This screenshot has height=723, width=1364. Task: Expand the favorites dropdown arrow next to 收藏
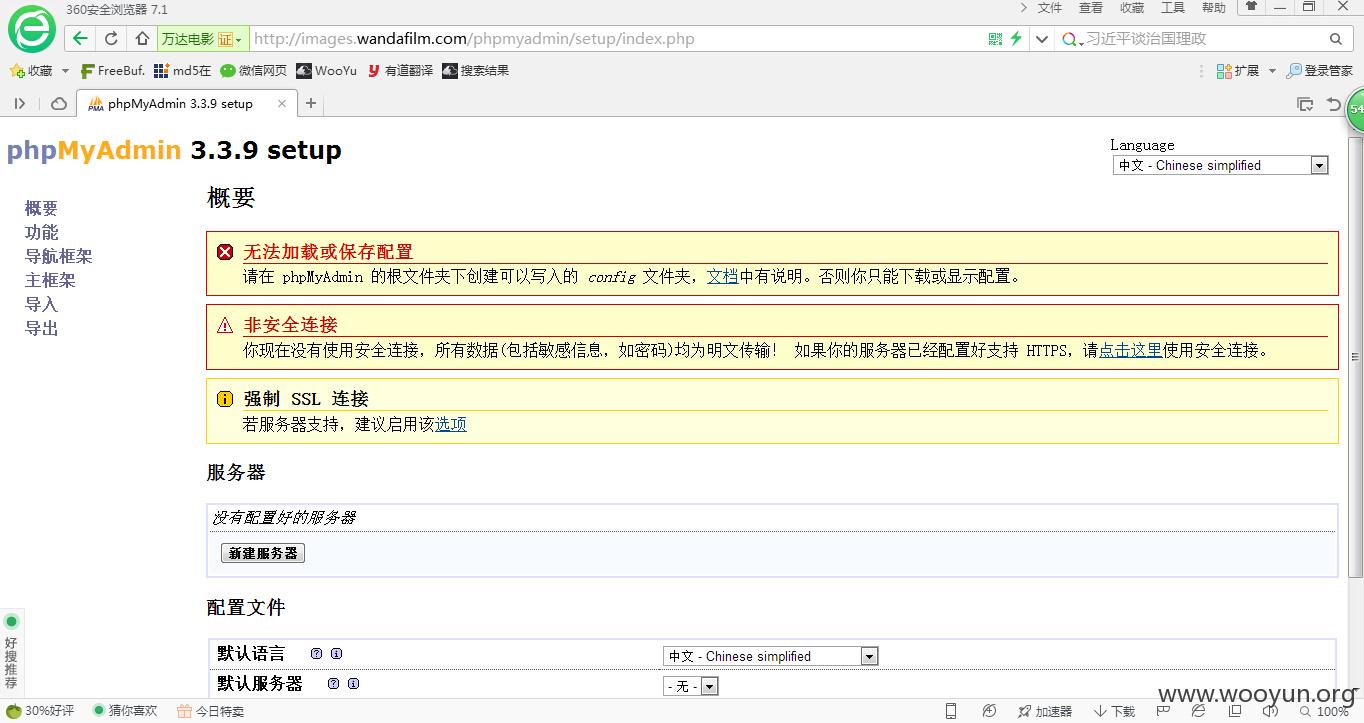(65, 71)
